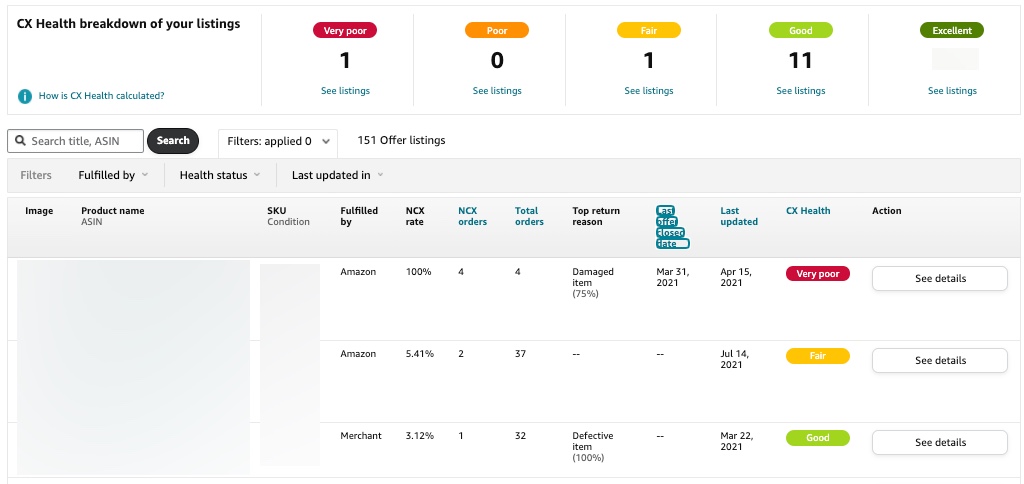Viewport: 1024px width, 484px height.
Task: Expand the Last updated in filter
Action: (337, 175)
